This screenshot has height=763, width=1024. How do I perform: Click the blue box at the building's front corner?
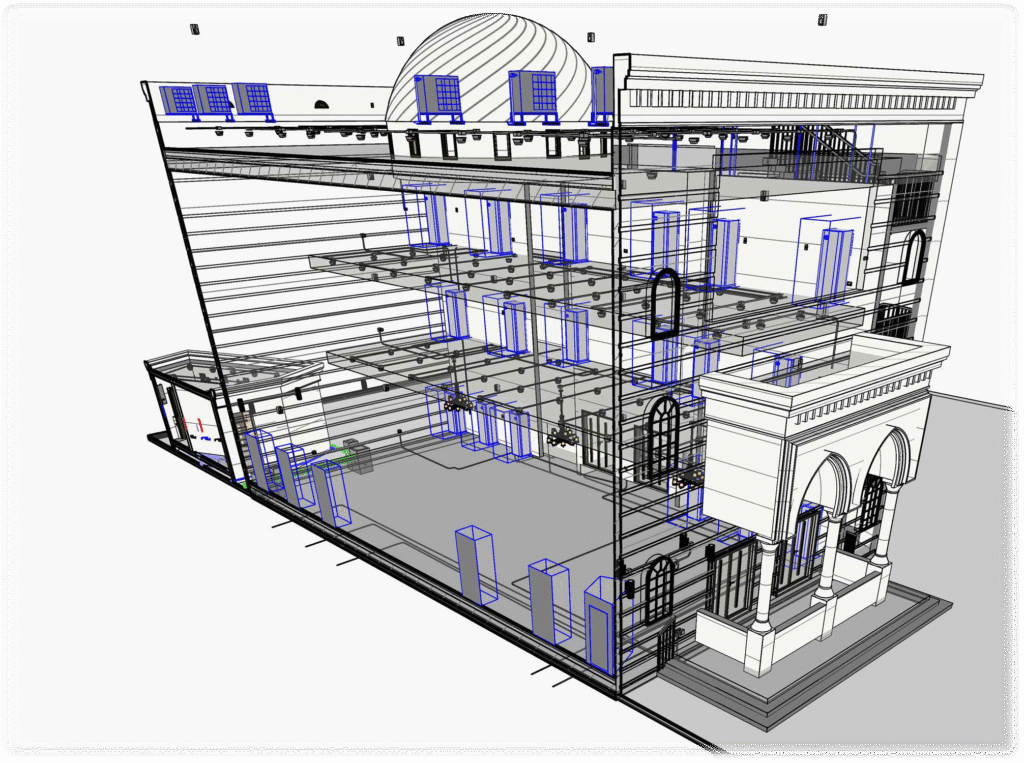(601, 625)
